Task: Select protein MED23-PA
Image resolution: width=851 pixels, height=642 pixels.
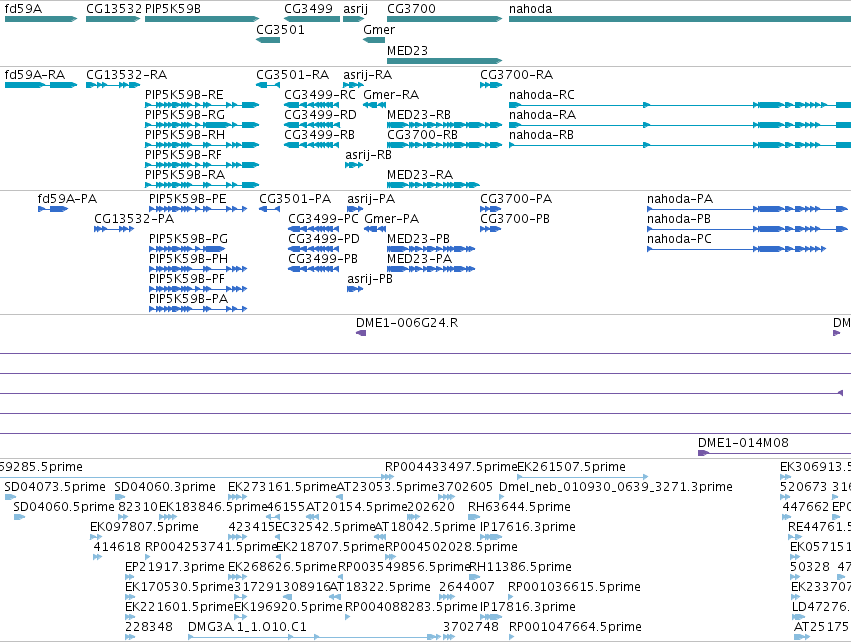Action: (420, 259)
